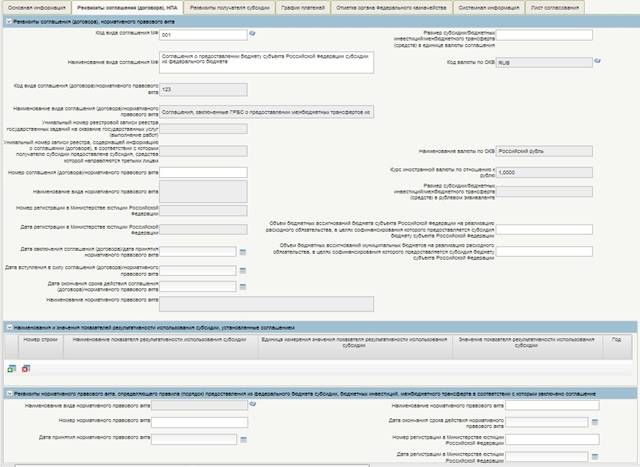Open calendar for 'Дата заключения соглашения'
640x467 pixels.
pos(242,251)
